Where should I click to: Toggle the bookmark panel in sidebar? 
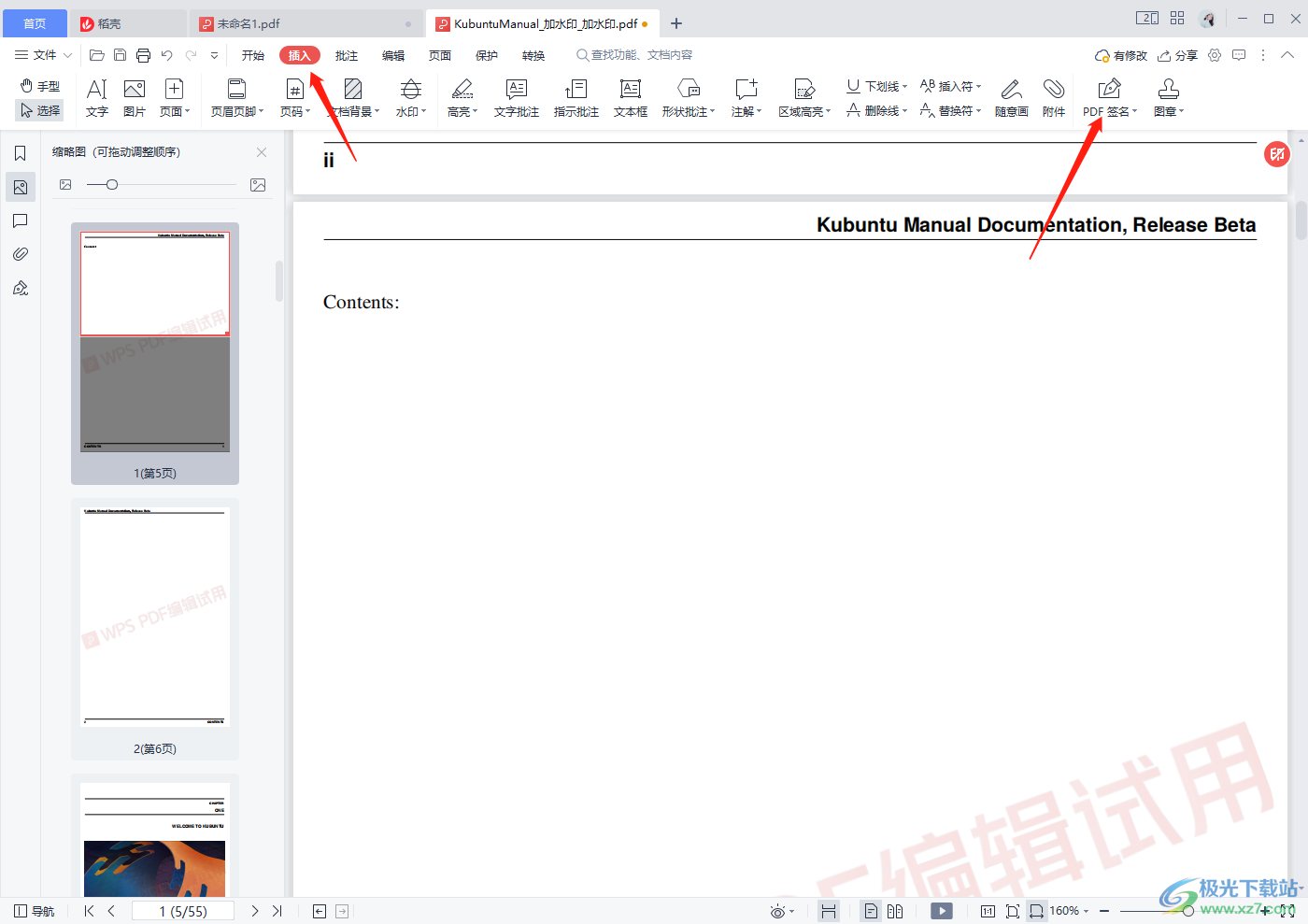21,153
